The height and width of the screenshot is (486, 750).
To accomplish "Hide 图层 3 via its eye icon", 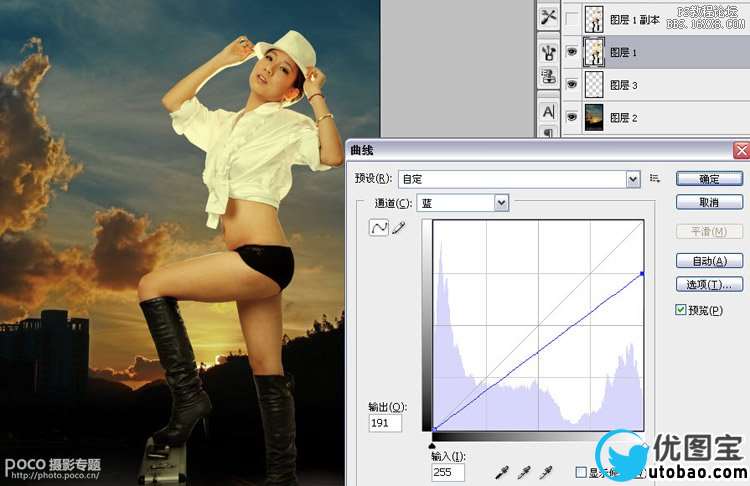I will [x=572, y=84].
